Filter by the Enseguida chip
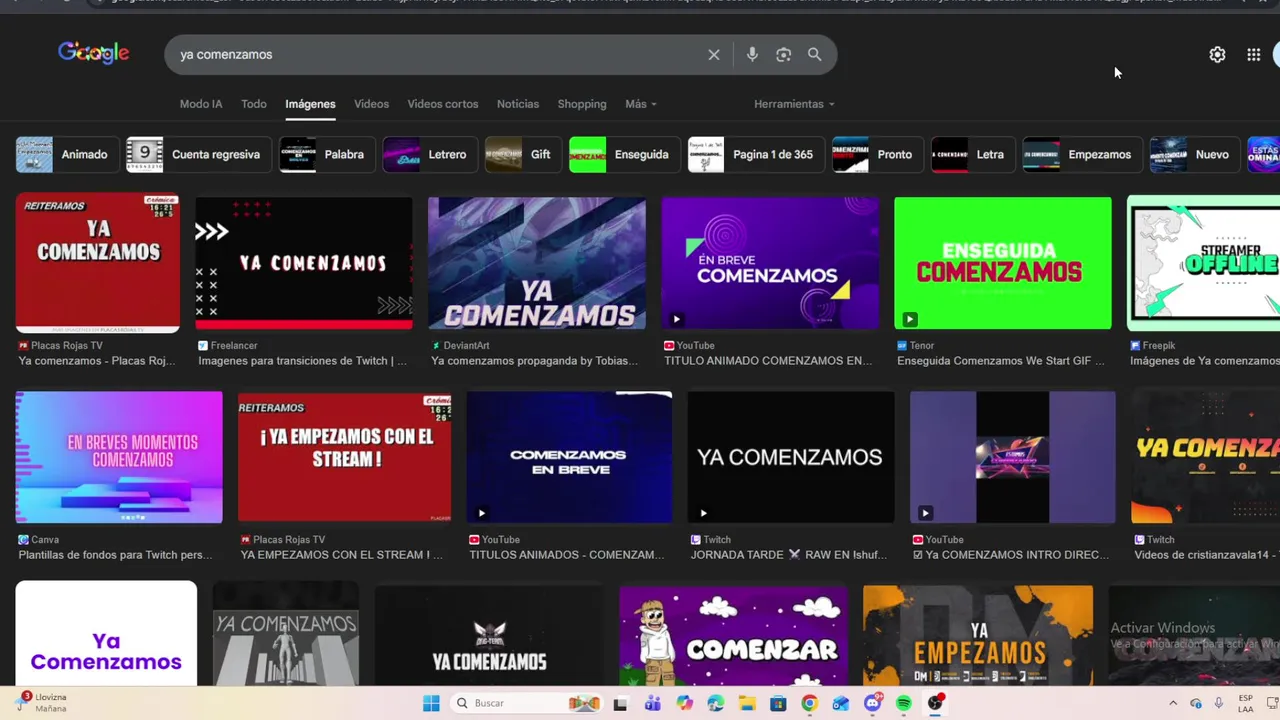This screenshot has width=1280, height=720. 623,155
